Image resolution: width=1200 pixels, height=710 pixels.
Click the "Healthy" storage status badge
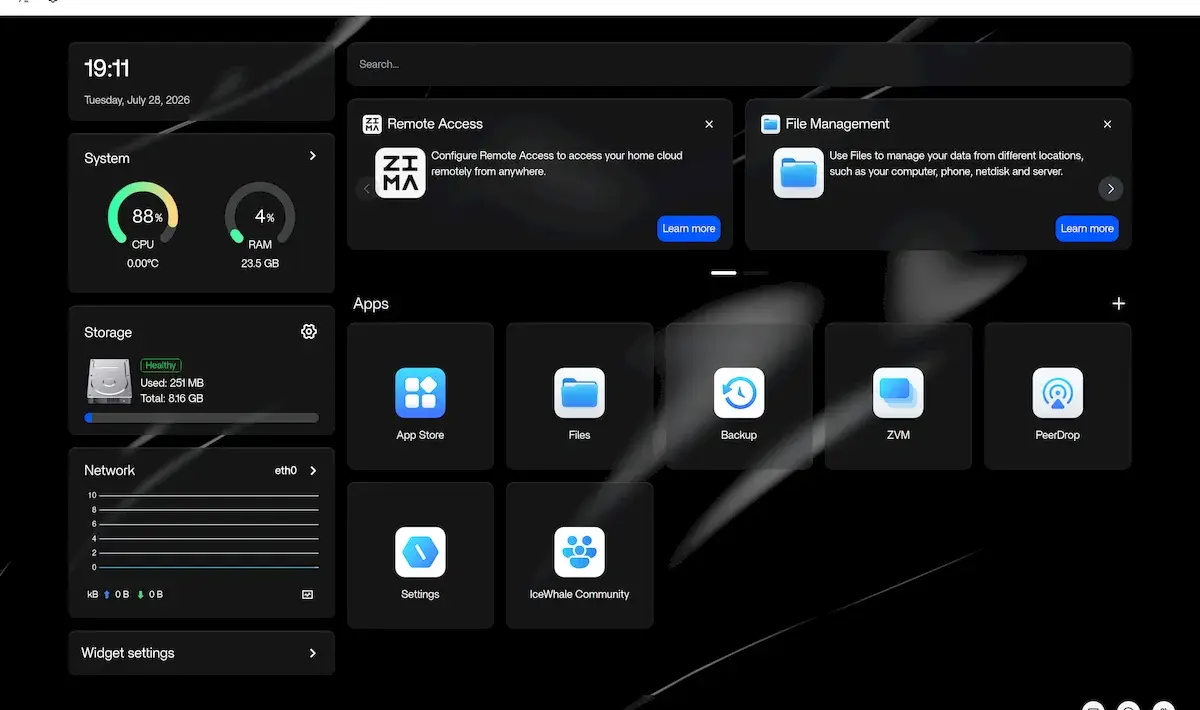click(x=161, y=366)
